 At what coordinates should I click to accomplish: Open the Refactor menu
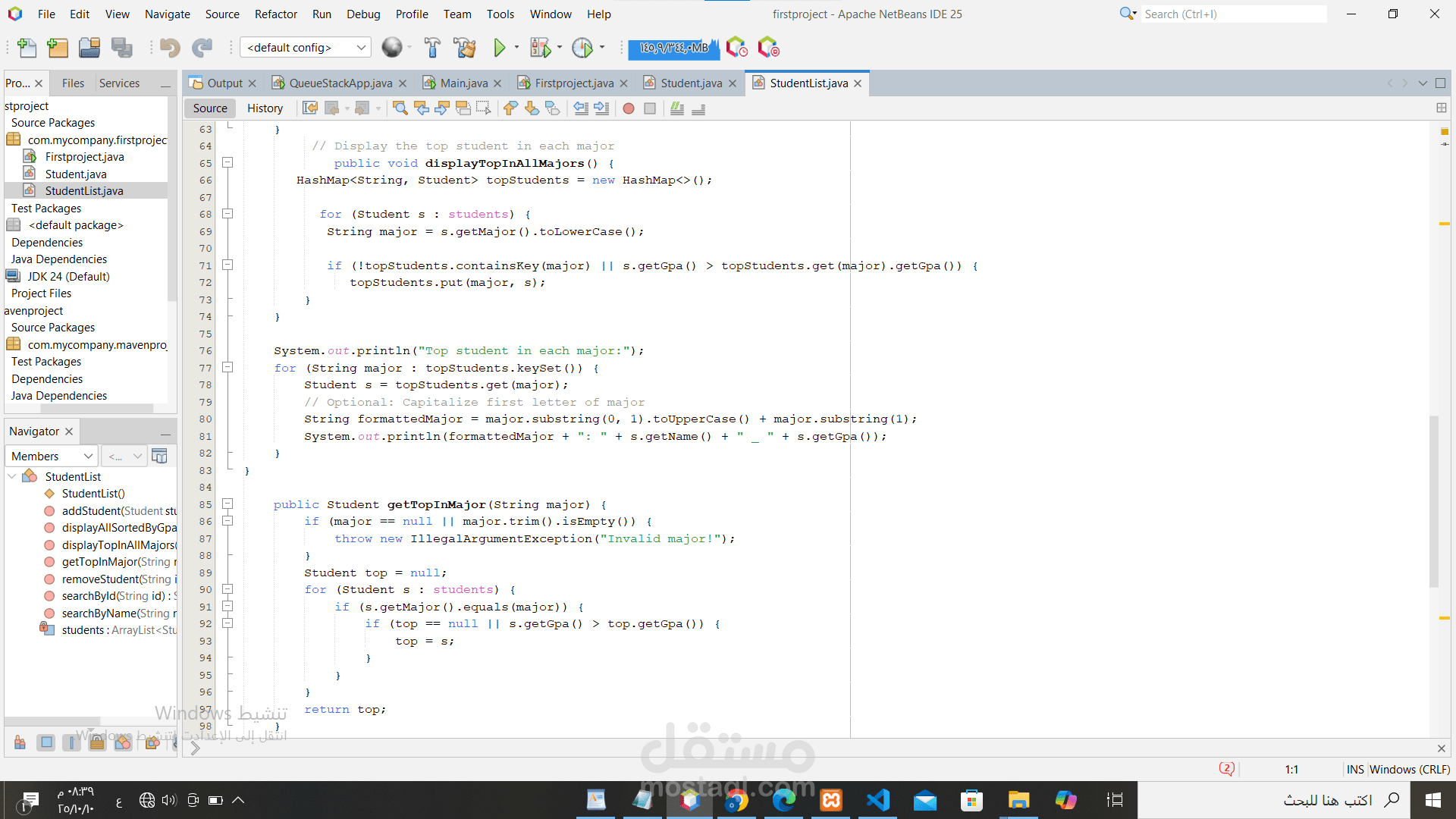(x=276, y=14)
